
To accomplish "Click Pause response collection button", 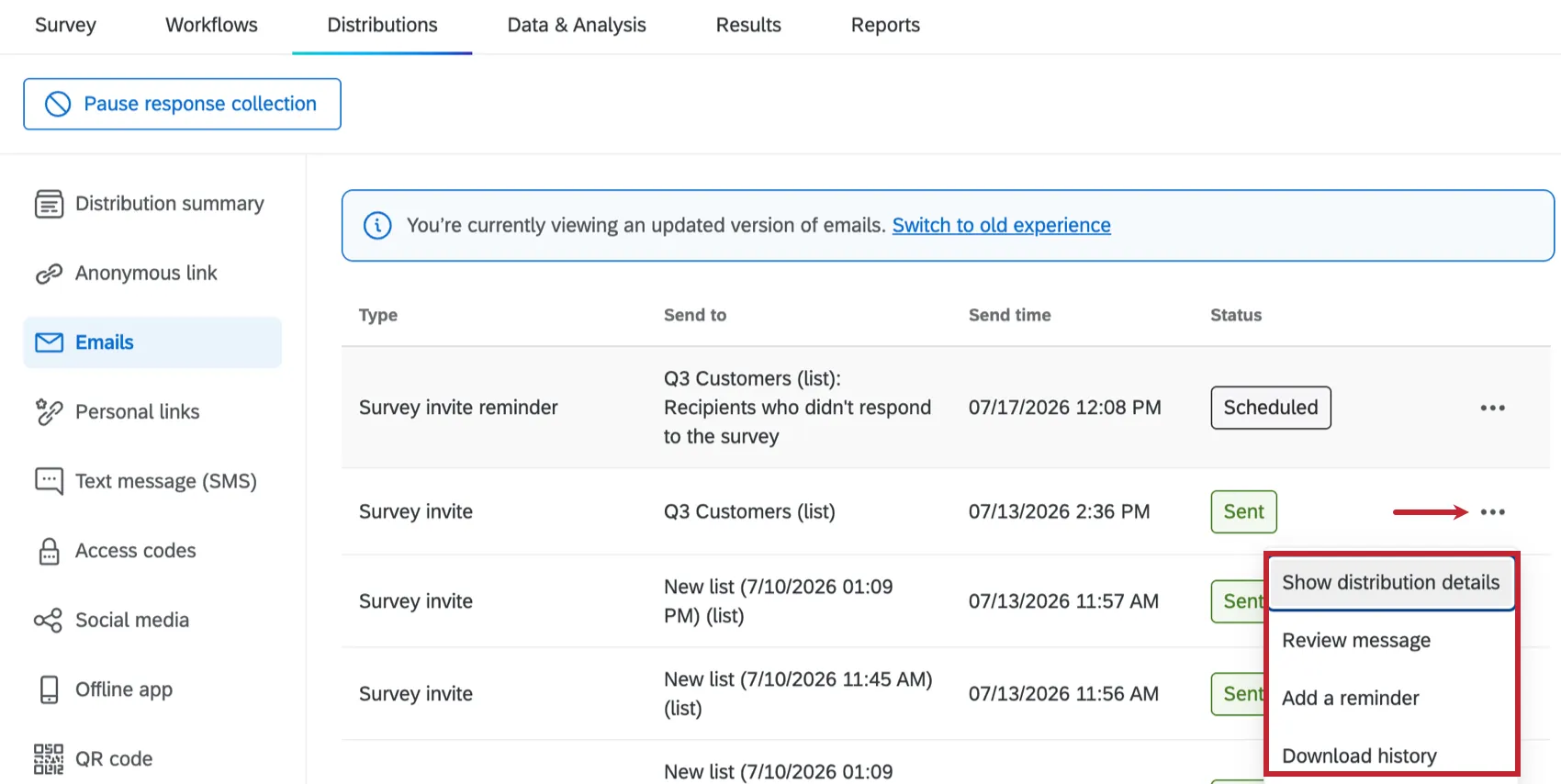I will point(182,104).
